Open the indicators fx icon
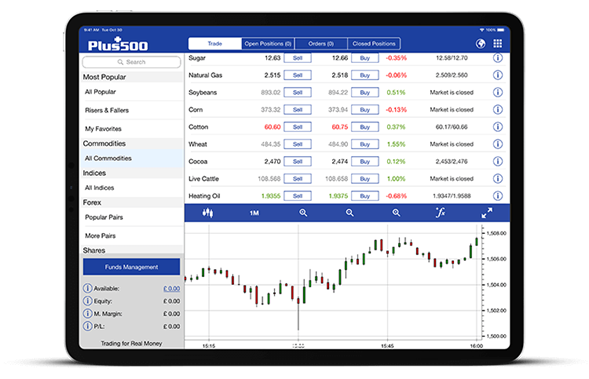The image size is (589, 379). (440, 213)
